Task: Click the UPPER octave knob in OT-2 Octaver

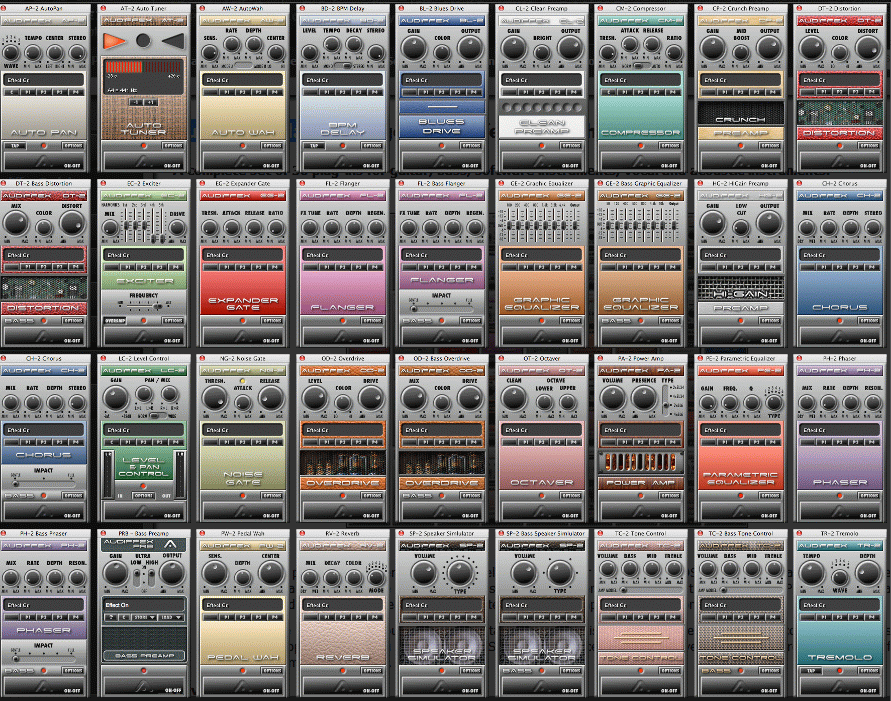Action: pos(568,403)
